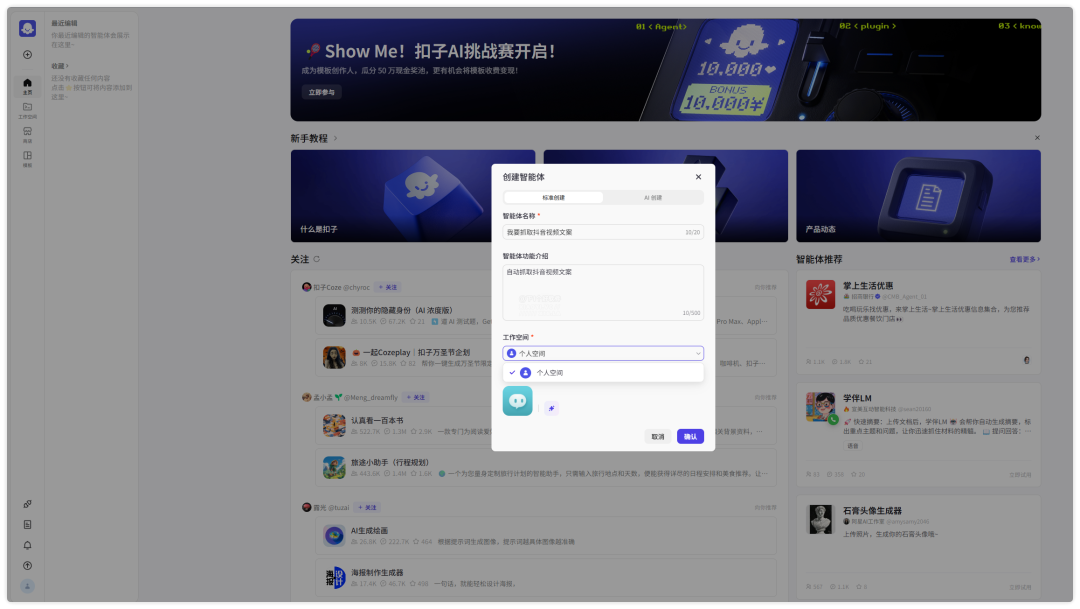Open the documentation icon in bottom sidebar
This screenshot has width=1080, height=609.
pyautogui.click(x=28, y=524)
